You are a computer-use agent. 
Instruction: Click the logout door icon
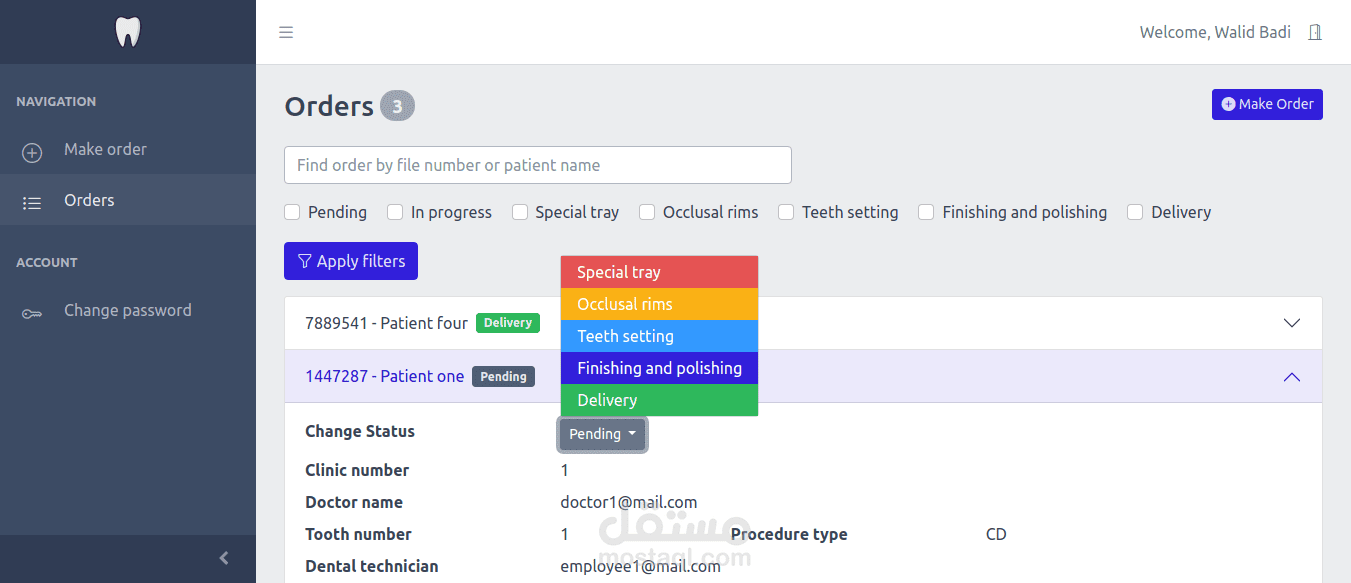click(1315, 32)
